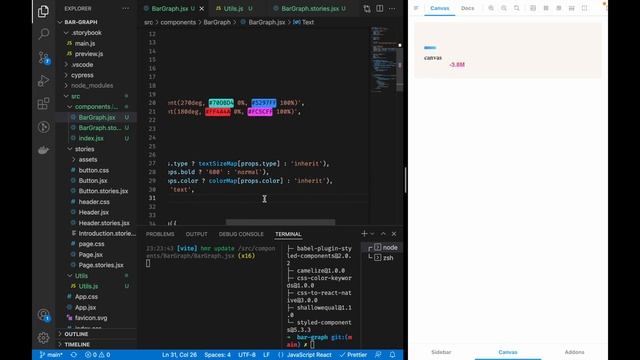Image resolution: width=640 pixels, height=360 pixels.
Task: Click Prettier formatter status
Action: [x=353, y=355]
